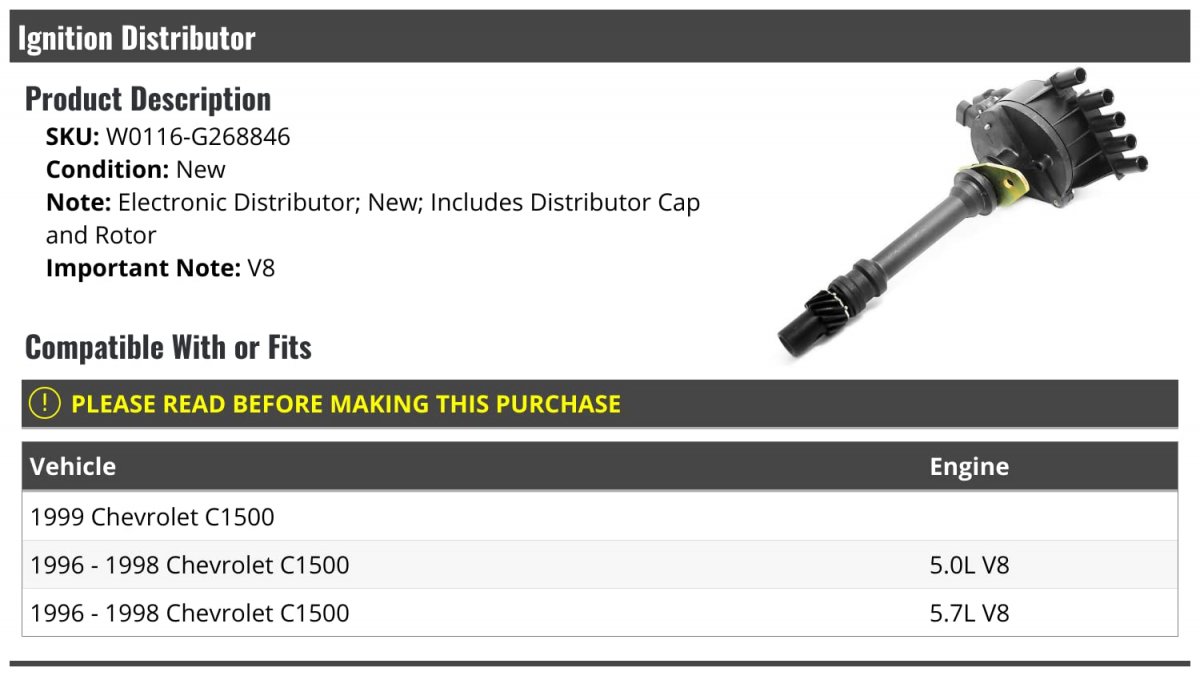1200x676 pixels.
Task: Select the 1996 - 1998 Chevrolet C1500 5.7L row
Action: (x=600, y=613)
